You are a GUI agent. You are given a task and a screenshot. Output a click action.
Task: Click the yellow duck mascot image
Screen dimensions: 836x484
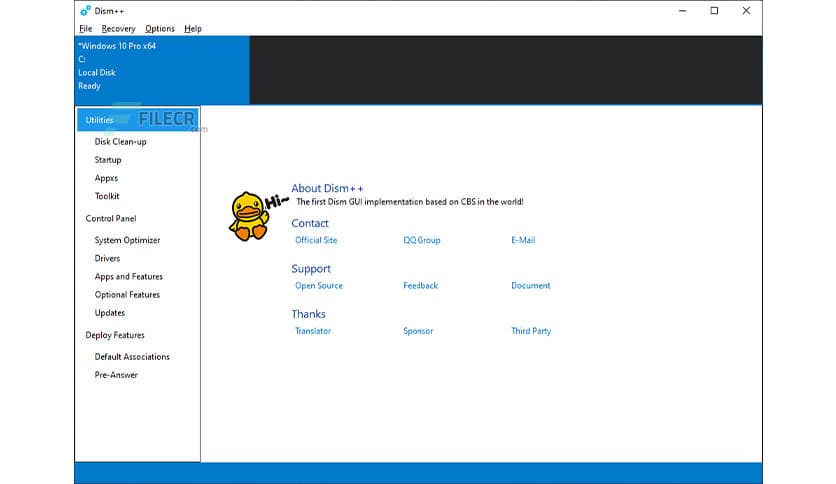249,216
